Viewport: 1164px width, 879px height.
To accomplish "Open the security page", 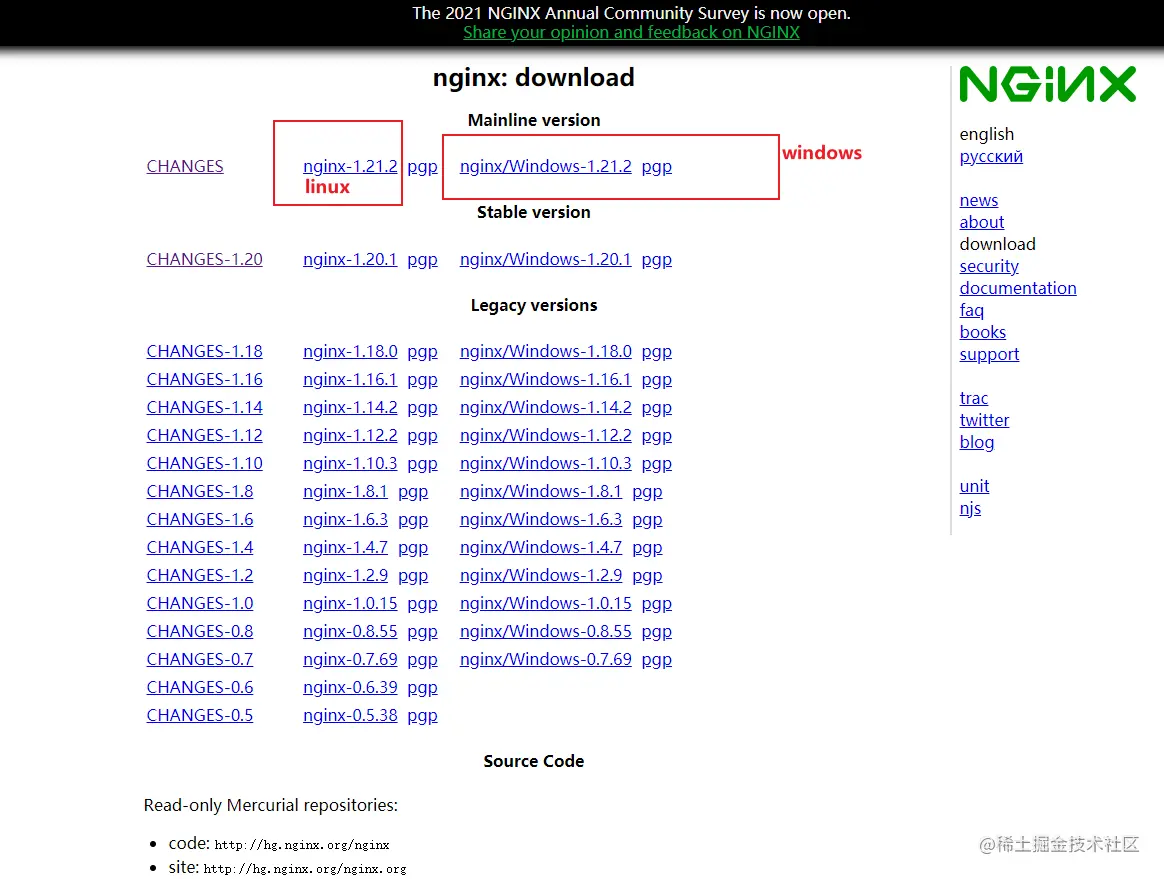I will [989, 267].
